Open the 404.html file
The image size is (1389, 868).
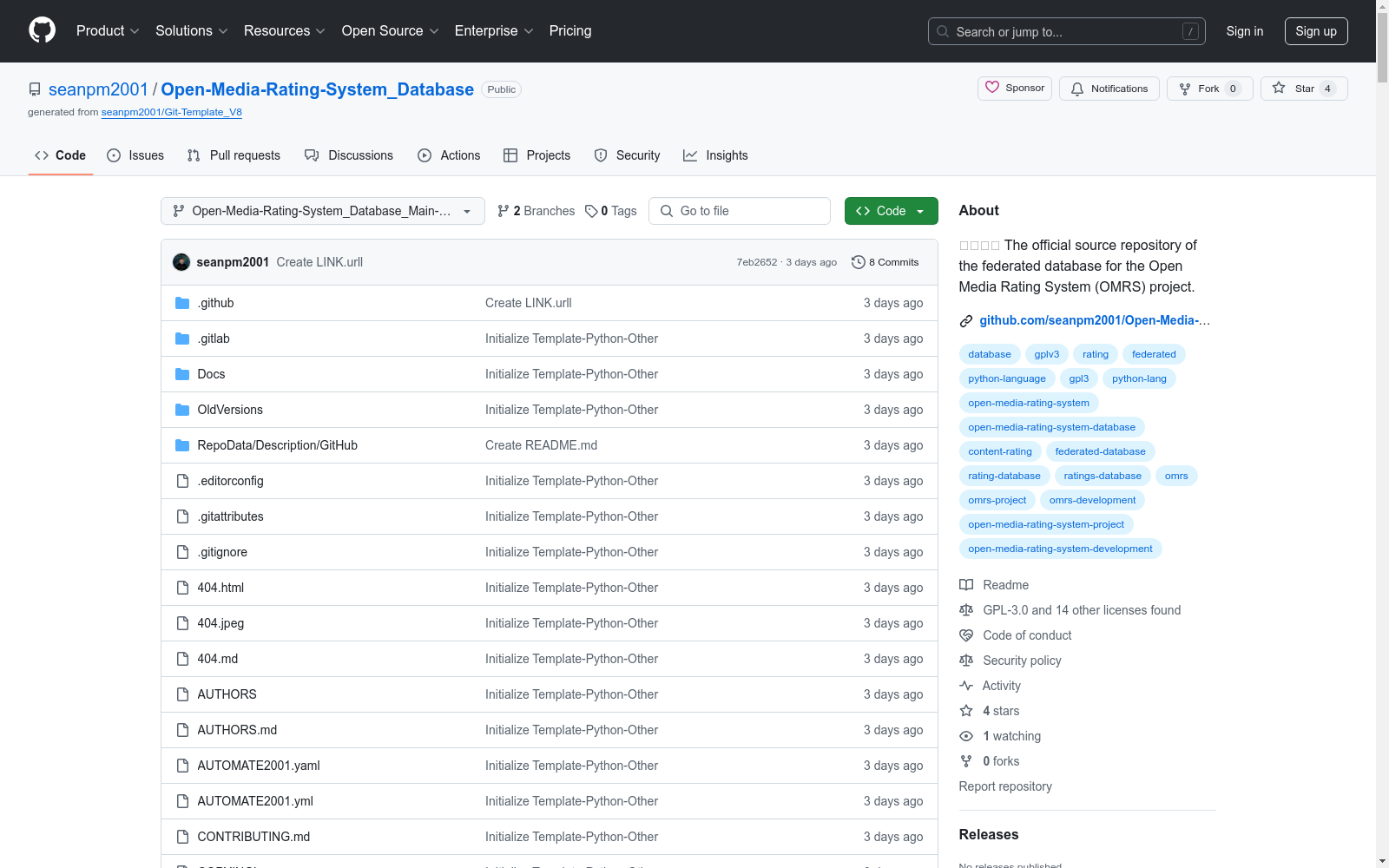[x=221, y=588]
